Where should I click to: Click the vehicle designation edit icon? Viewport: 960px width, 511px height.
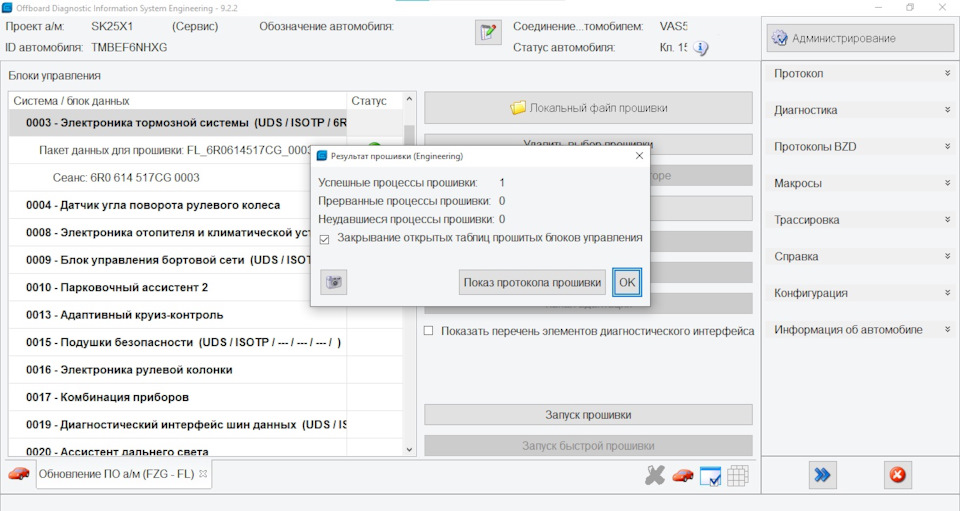click(488, 32)
